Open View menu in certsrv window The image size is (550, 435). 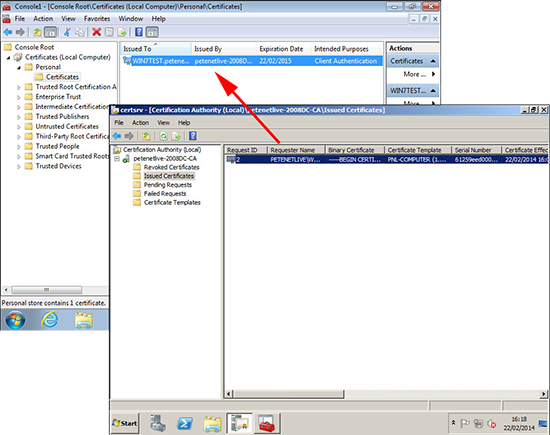[x=163, y=122]
